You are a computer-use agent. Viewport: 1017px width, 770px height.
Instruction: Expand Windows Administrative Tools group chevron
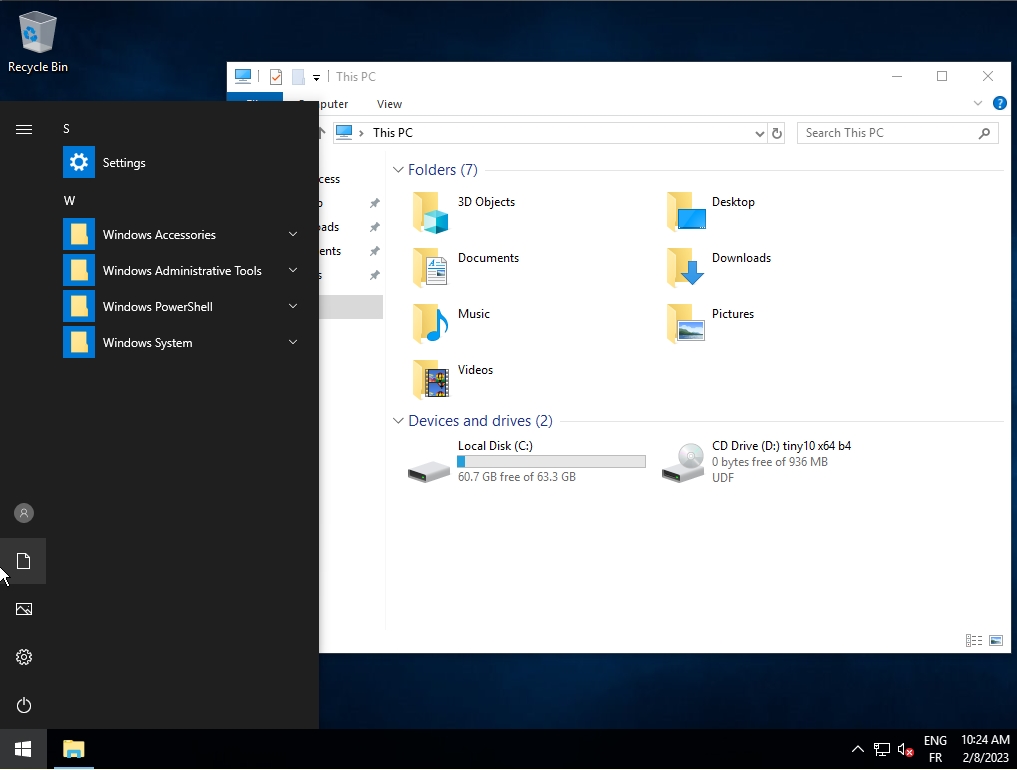pos(293,270)
